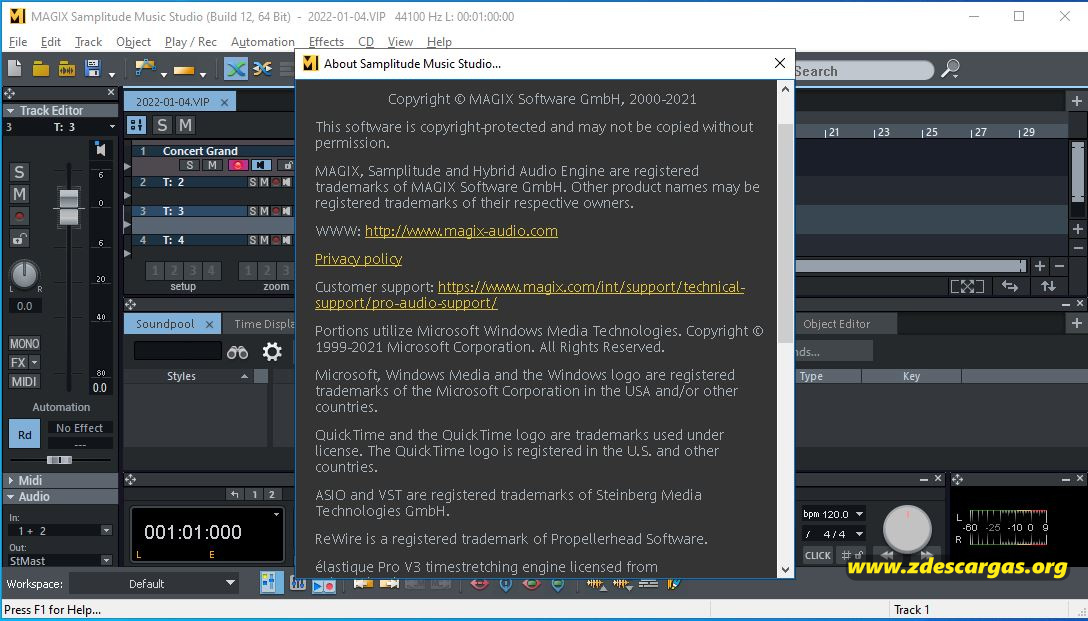Click the Track Editor volume fader
This screenshot has height=621, width=1088.
tap(69, 207)
